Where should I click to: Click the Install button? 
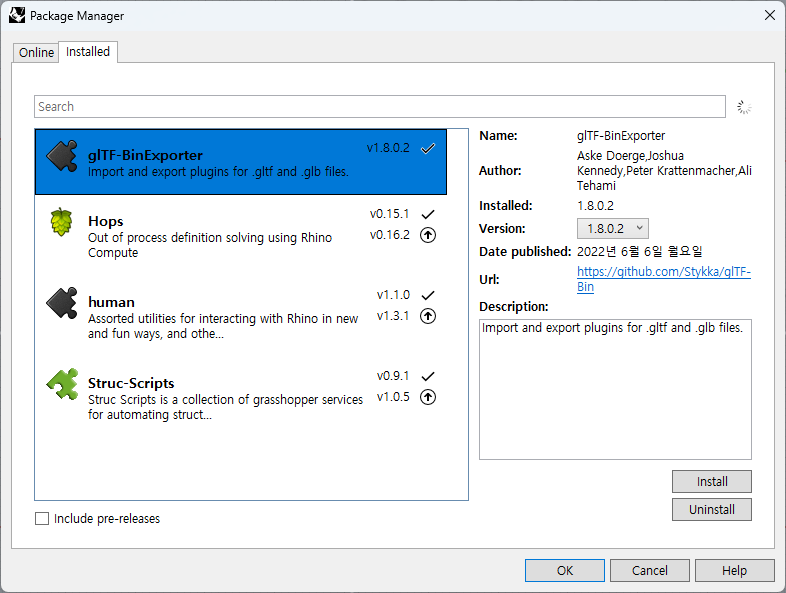[x=712, y=482]
